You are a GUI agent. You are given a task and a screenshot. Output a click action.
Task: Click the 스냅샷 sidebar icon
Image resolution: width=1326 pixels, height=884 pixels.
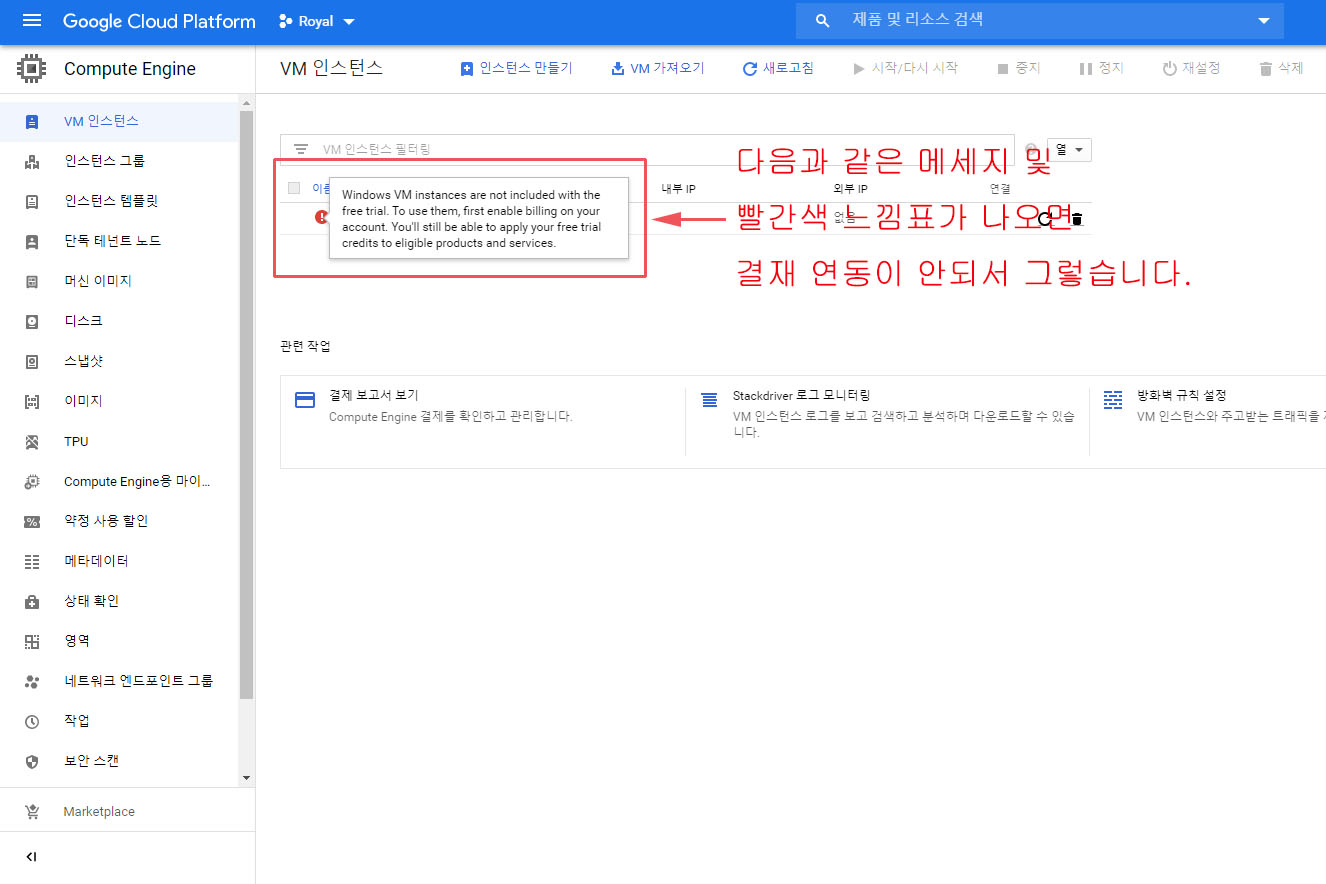(32, 361)
